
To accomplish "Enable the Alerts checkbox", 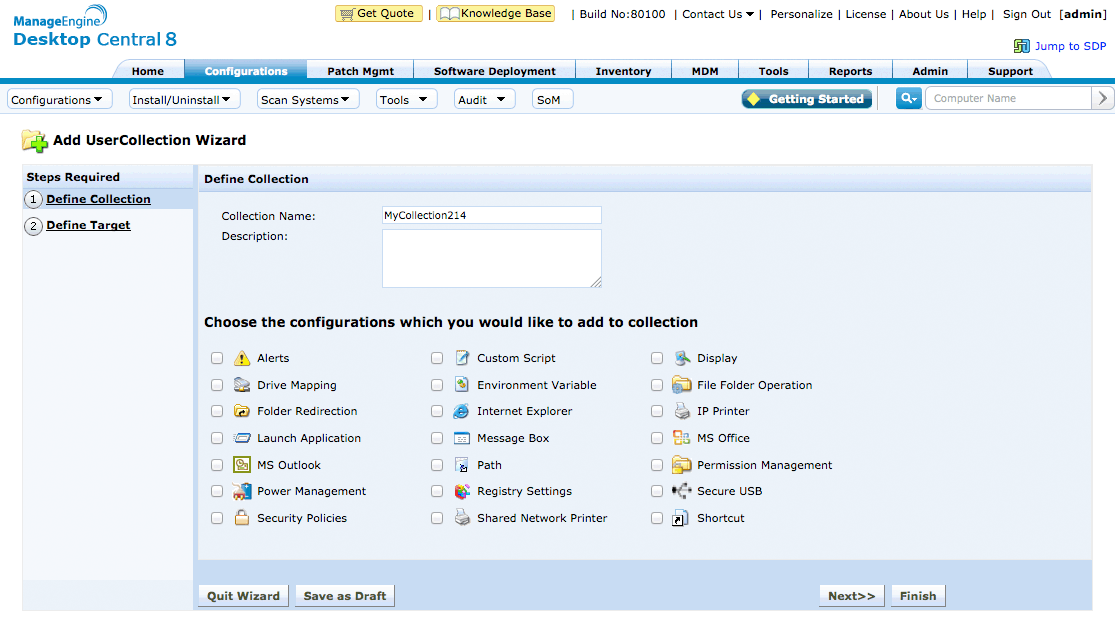I will pos(217,358).
